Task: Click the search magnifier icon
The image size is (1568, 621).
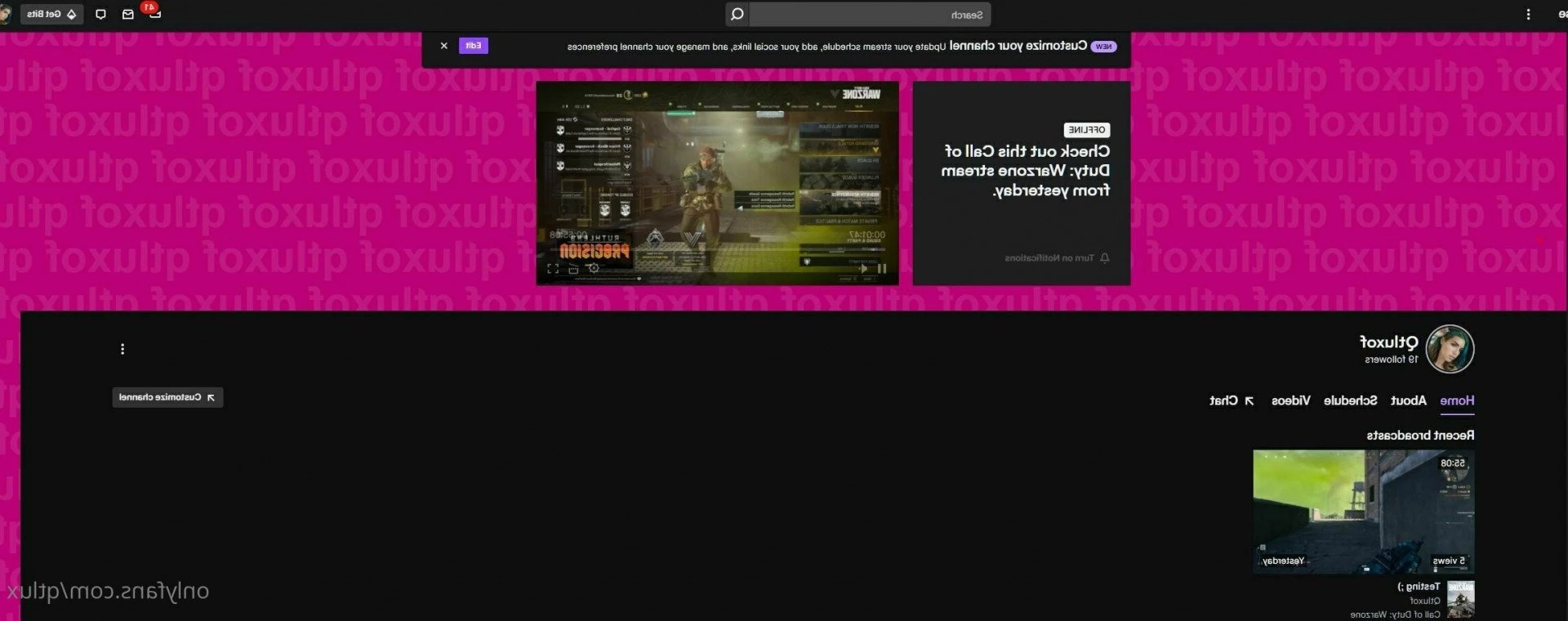Action: pyautogui.click(x=737, y=14)
